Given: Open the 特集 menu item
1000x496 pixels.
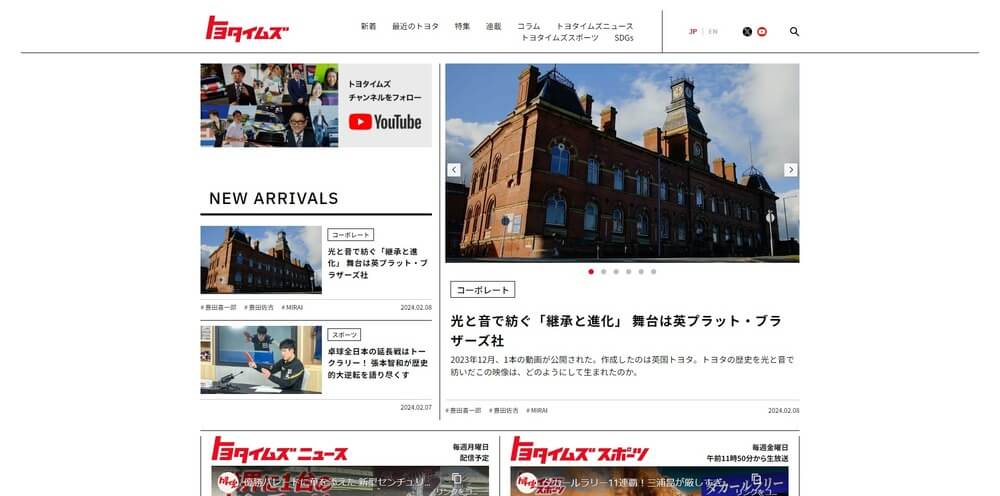Looking at the screenshot, I should click(x=462, y=26).
